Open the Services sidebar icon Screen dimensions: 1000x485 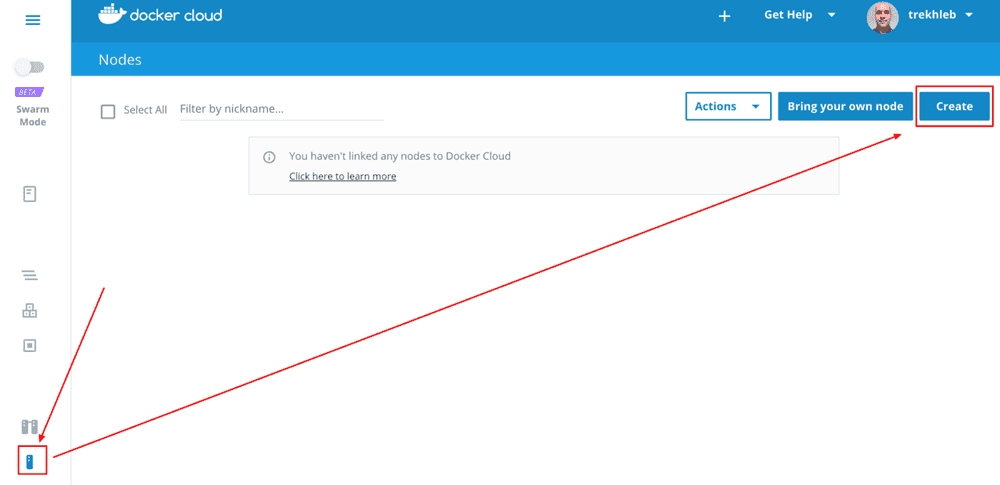click(x=30, y=311)
